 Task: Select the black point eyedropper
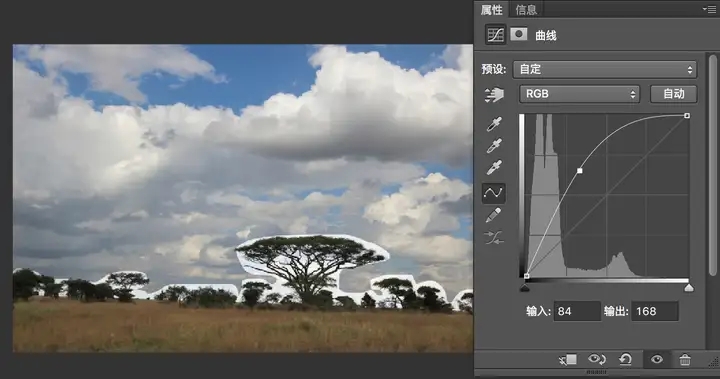point(494,124)
